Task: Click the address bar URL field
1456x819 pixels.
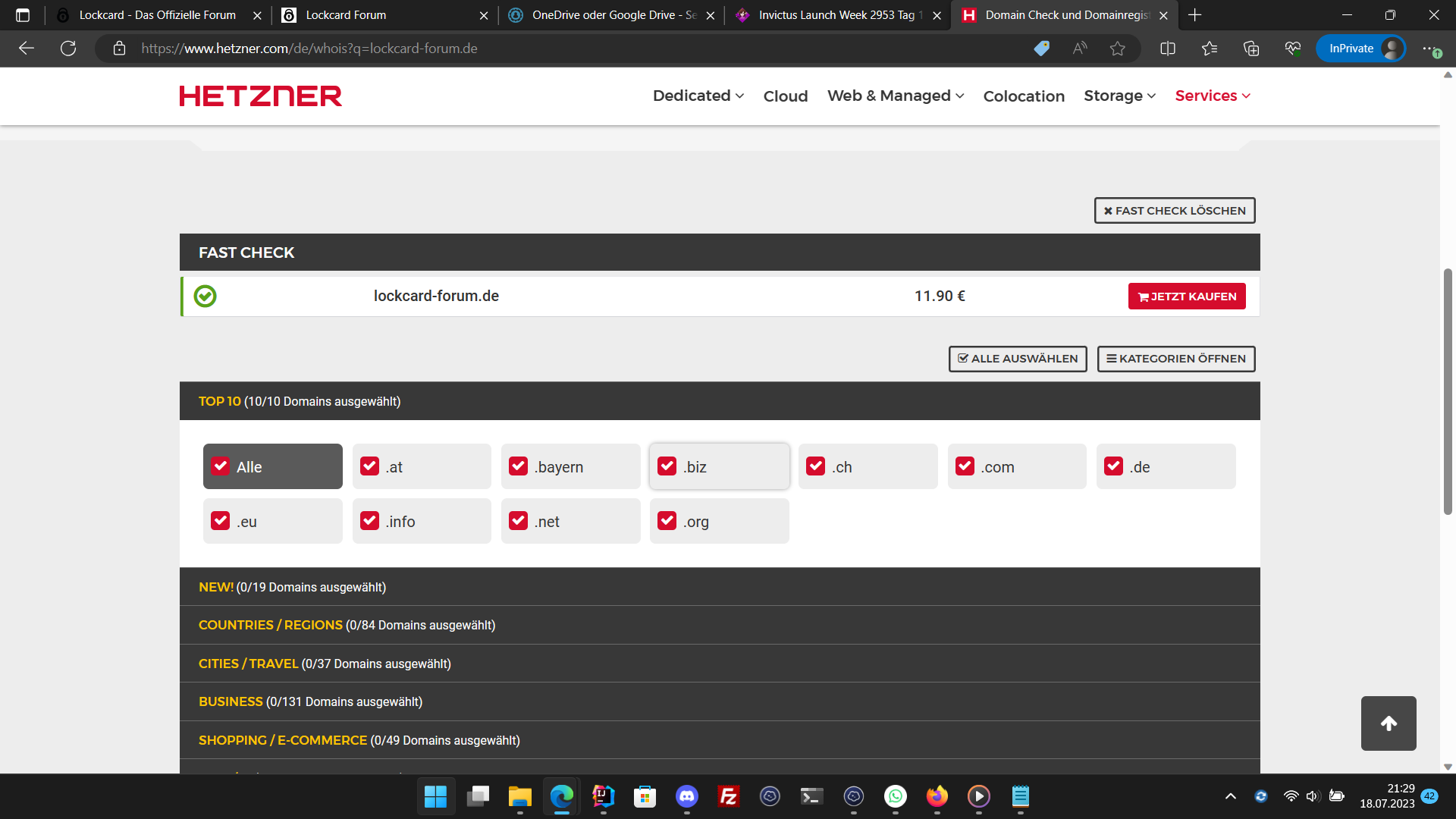Action: click(x=576, y=49)
